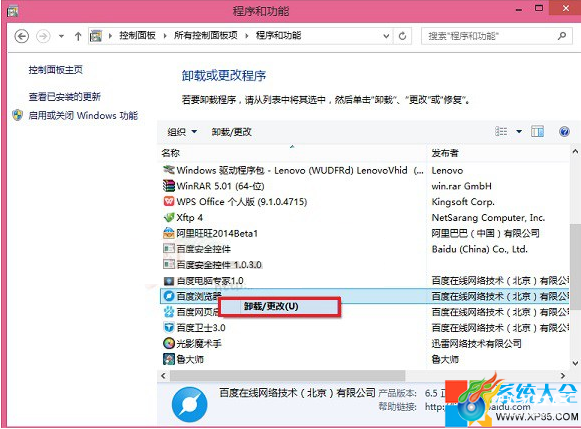The width and height of the screenshot is (581, 429).
Task: Click Lenovo publisher cell
Action: tap(447, 170)
